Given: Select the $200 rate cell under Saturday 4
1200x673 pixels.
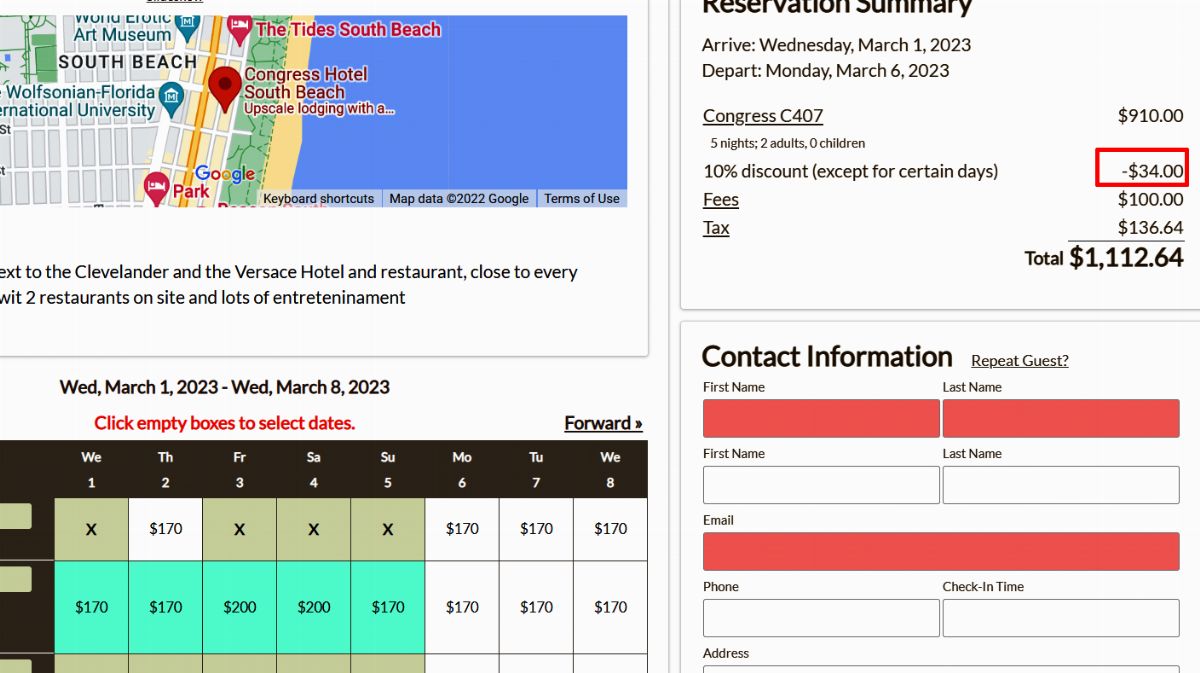Looking at the screenshot, I should (314, 607).
